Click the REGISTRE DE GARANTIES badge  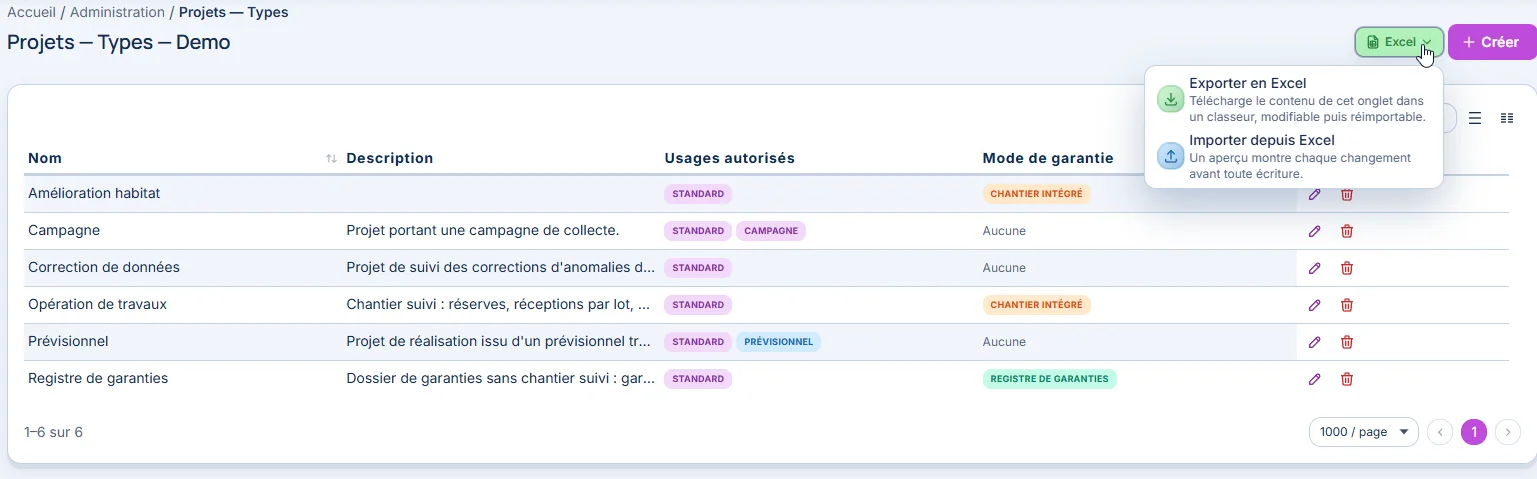pos(1050,379)
